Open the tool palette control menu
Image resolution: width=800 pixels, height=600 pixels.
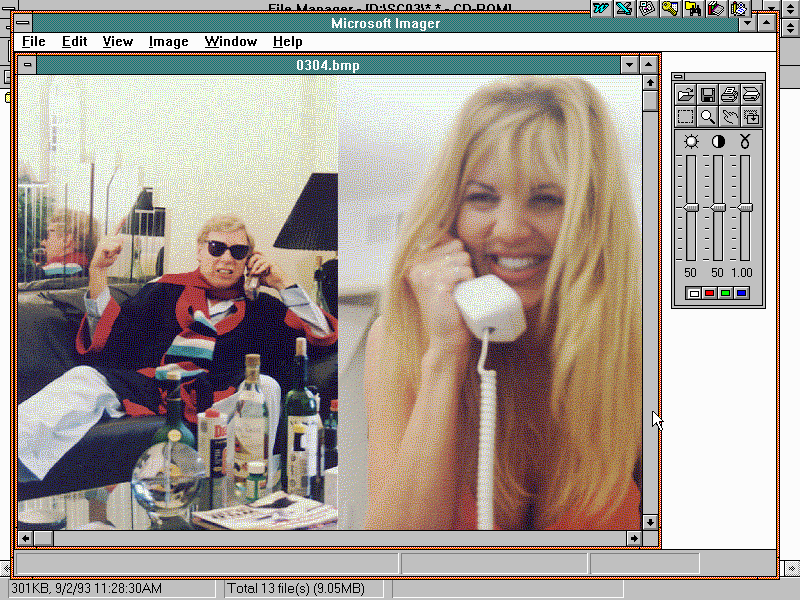point(678,78)
